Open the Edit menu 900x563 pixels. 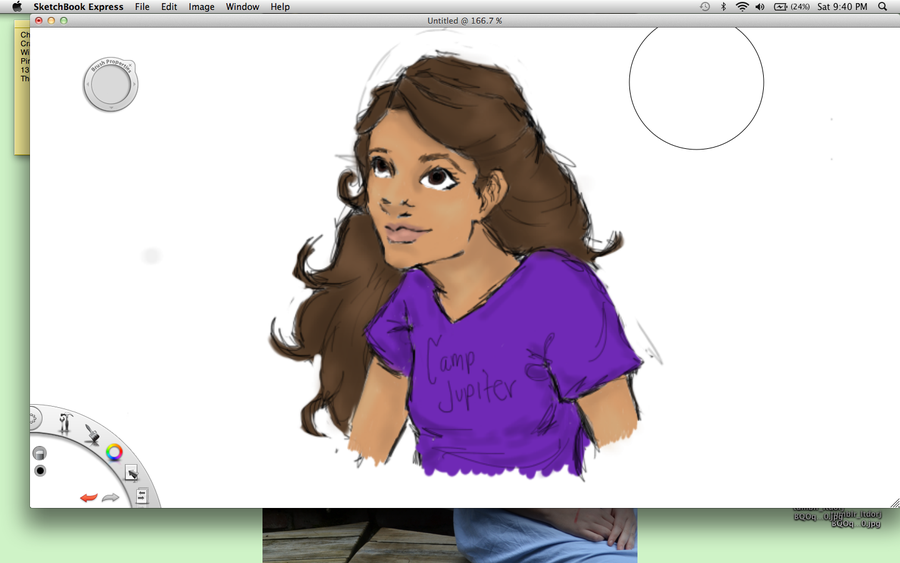pyautogui.click(x=169, y=7)
